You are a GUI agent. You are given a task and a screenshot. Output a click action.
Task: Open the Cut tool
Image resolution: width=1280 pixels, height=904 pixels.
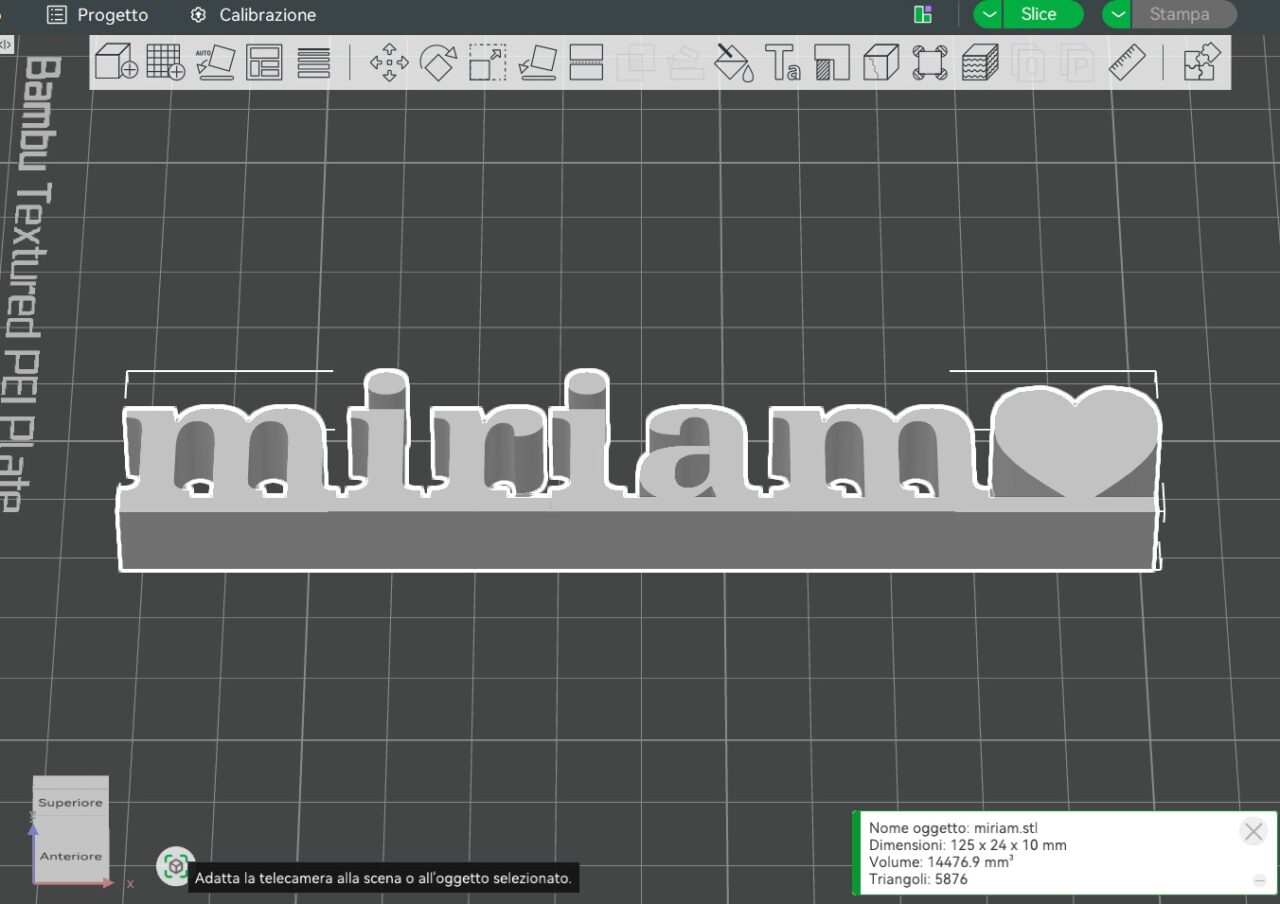(x=586, y=62)
